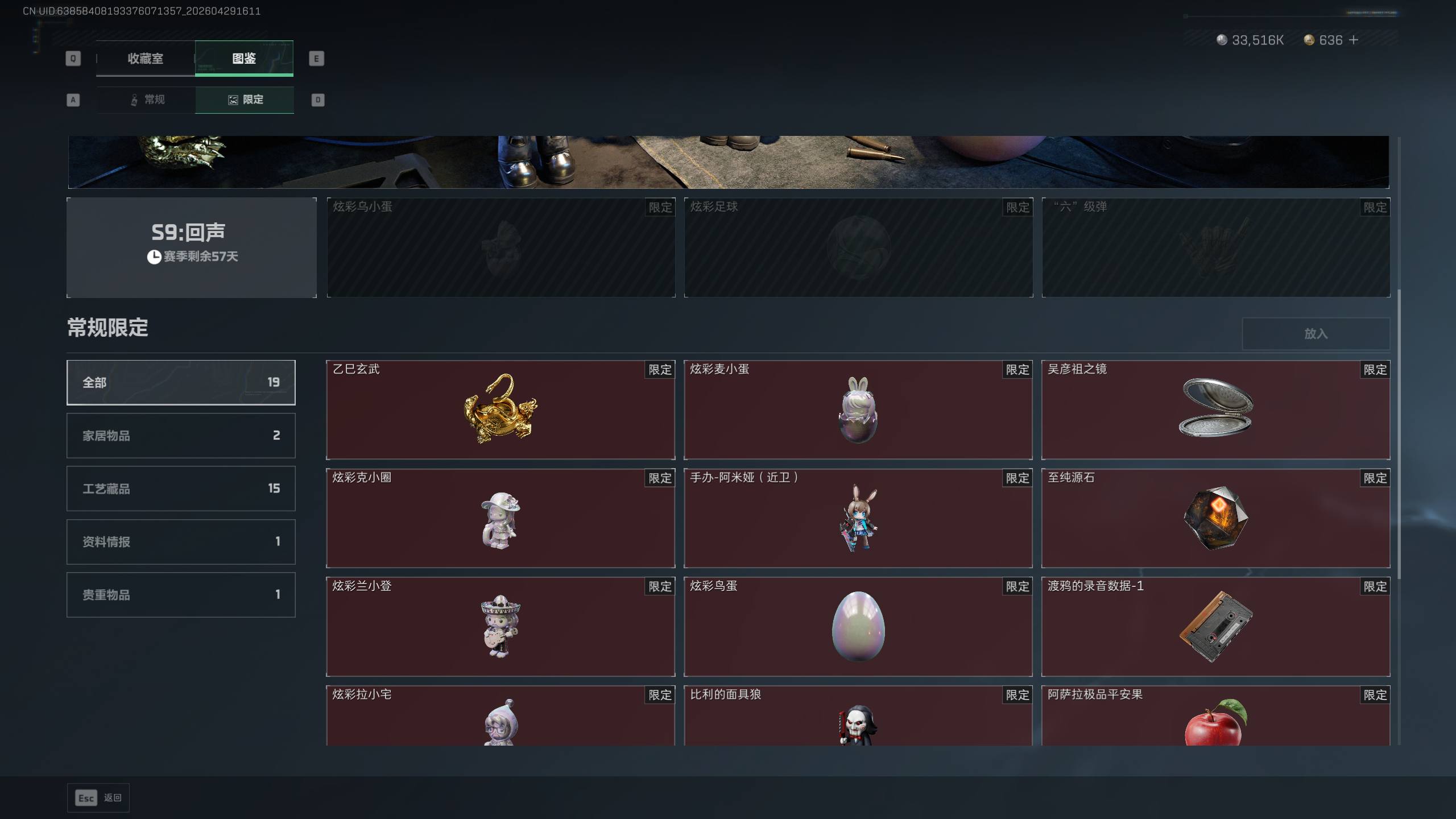Open the 吴彦祖之镜 compact mirror icon

(x=1215, y=407)
